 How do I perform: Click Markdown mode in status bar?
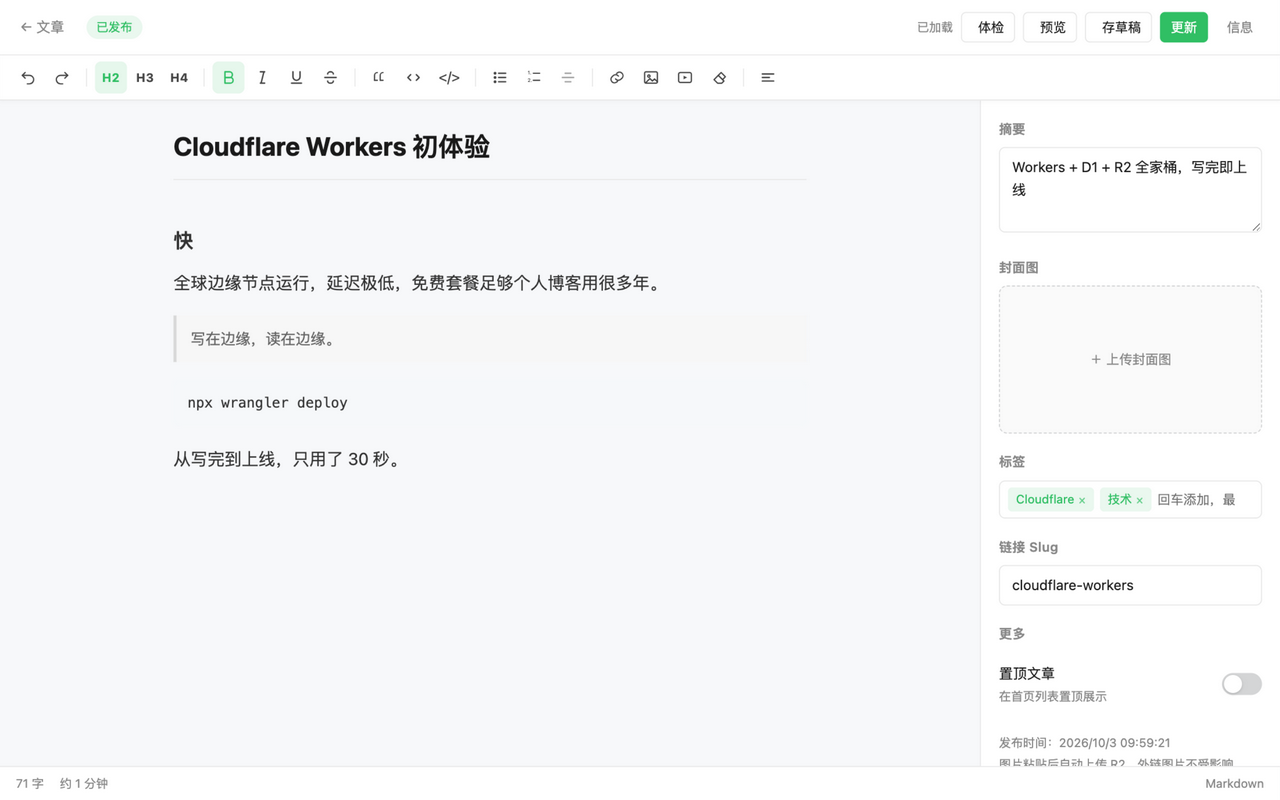click(1234, 783)
